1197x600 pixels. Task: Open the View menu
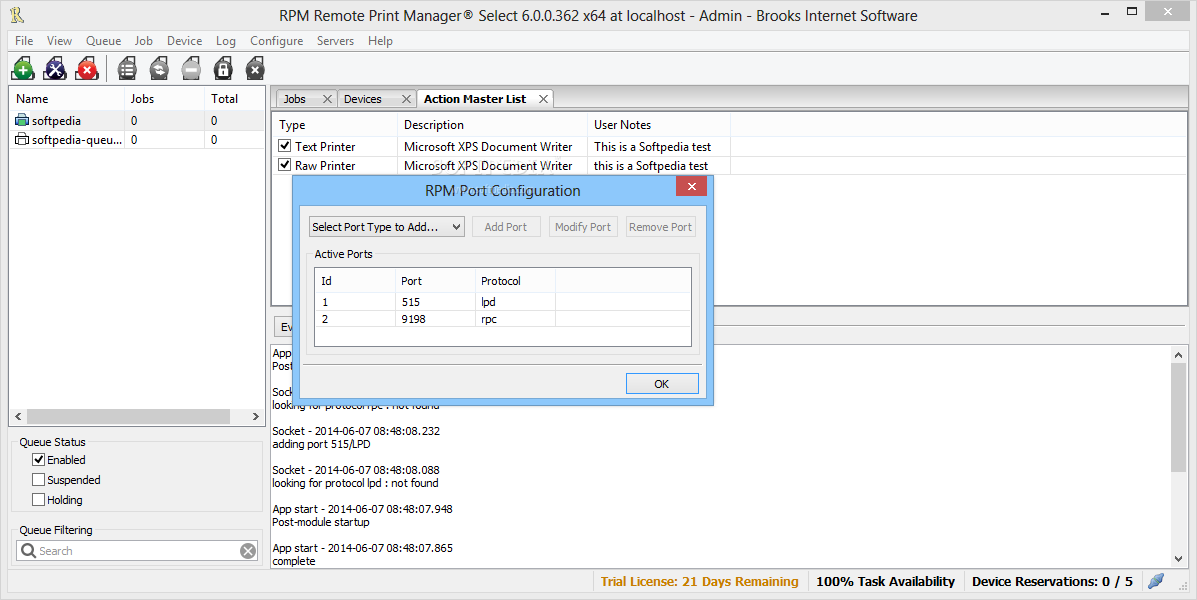60,40
